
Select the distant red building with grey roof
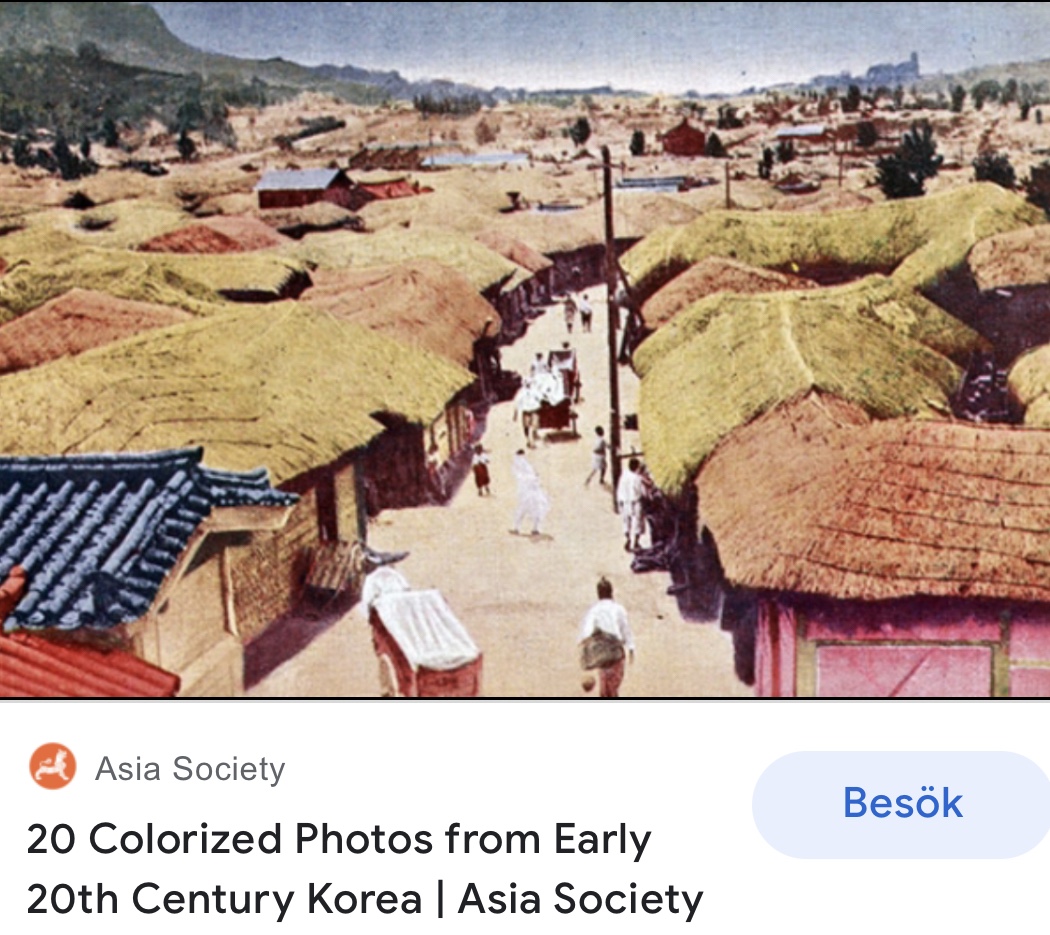coord(303,188)
